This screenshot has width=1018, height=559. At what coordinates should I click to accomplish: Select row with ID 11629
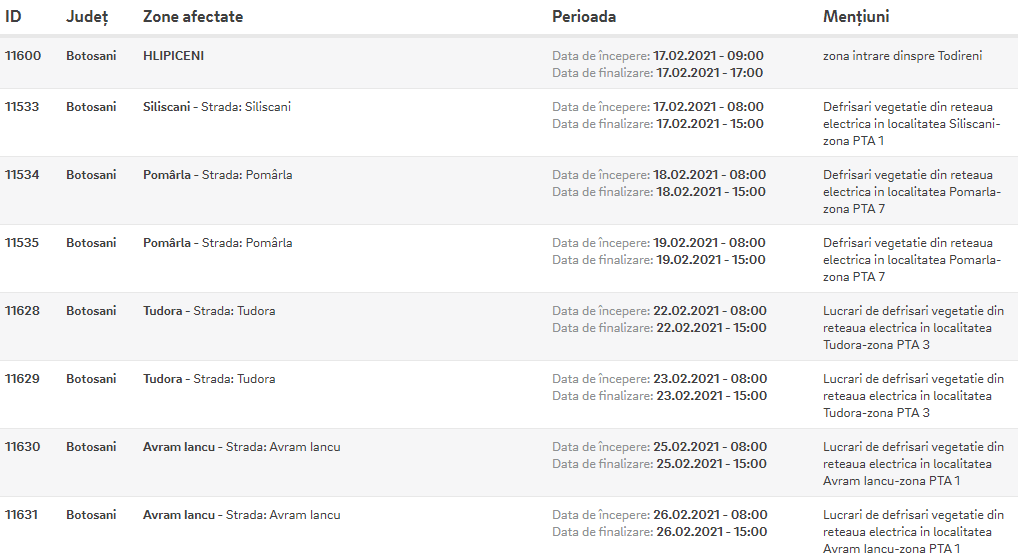pos(509,395)
